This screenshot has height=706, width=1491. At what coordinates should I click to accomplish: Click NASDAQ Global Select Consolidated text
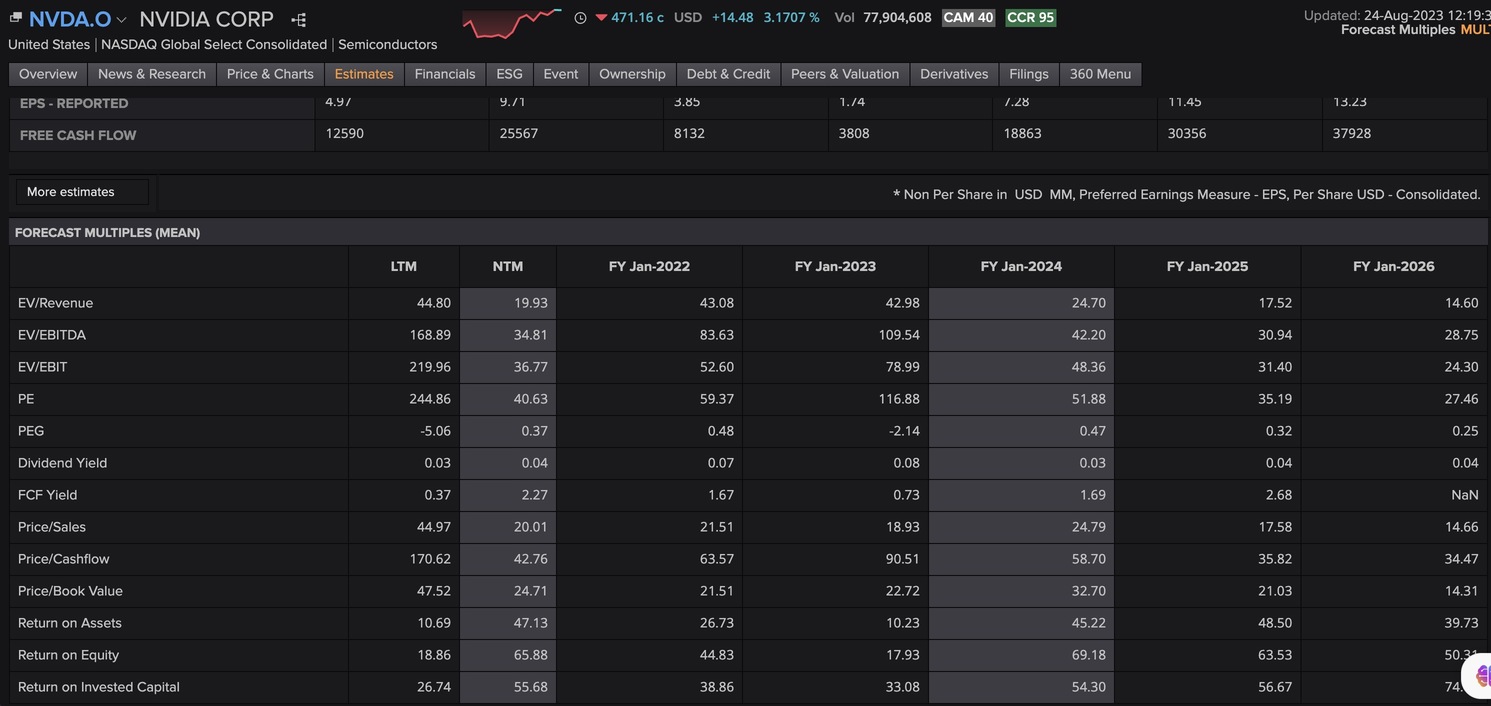click(214, 44)
